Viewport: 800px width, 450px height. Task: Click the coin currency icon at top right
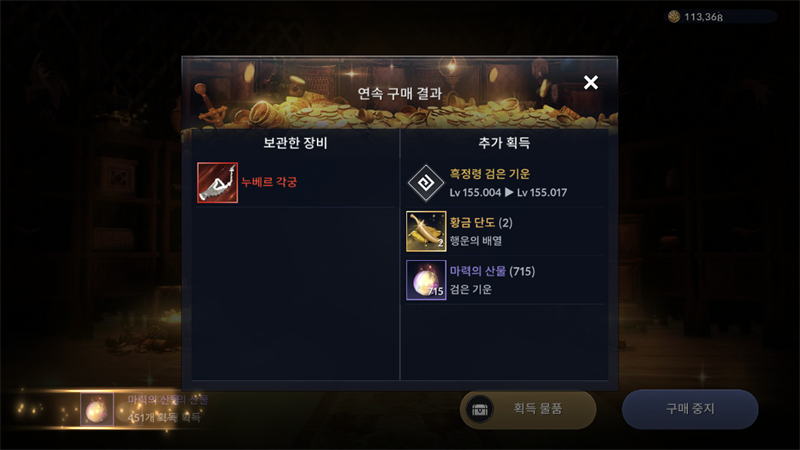coord(674,17)
